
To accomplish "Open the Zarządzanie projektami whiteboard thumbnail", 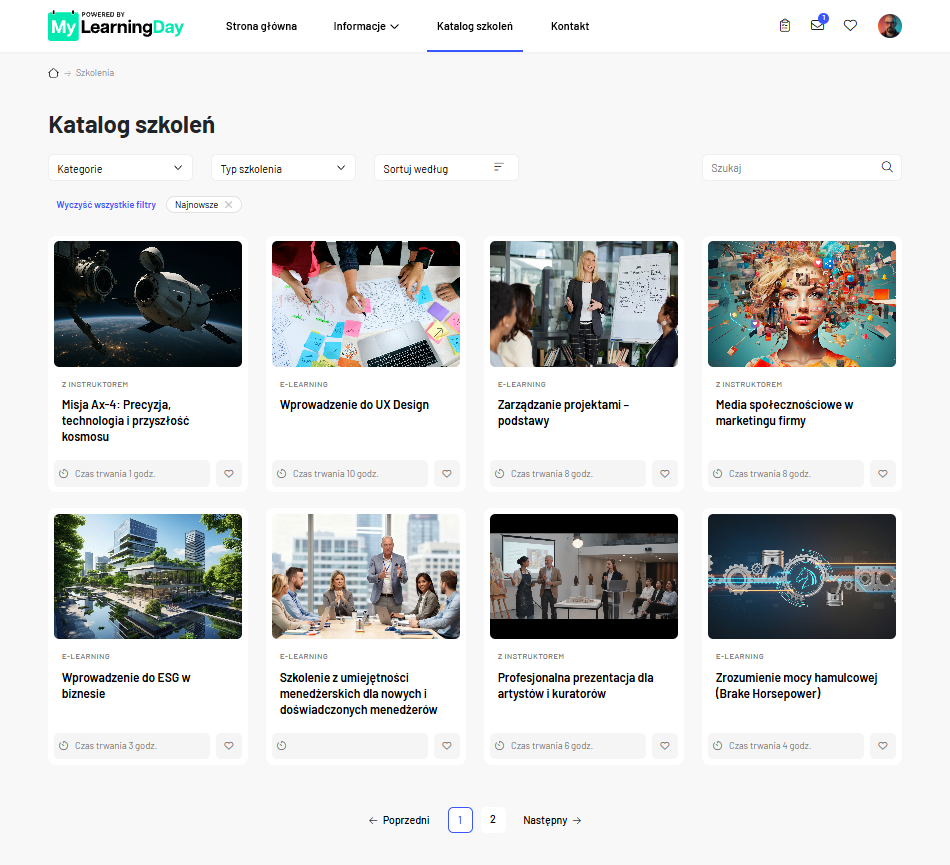I will click(583, 303).
